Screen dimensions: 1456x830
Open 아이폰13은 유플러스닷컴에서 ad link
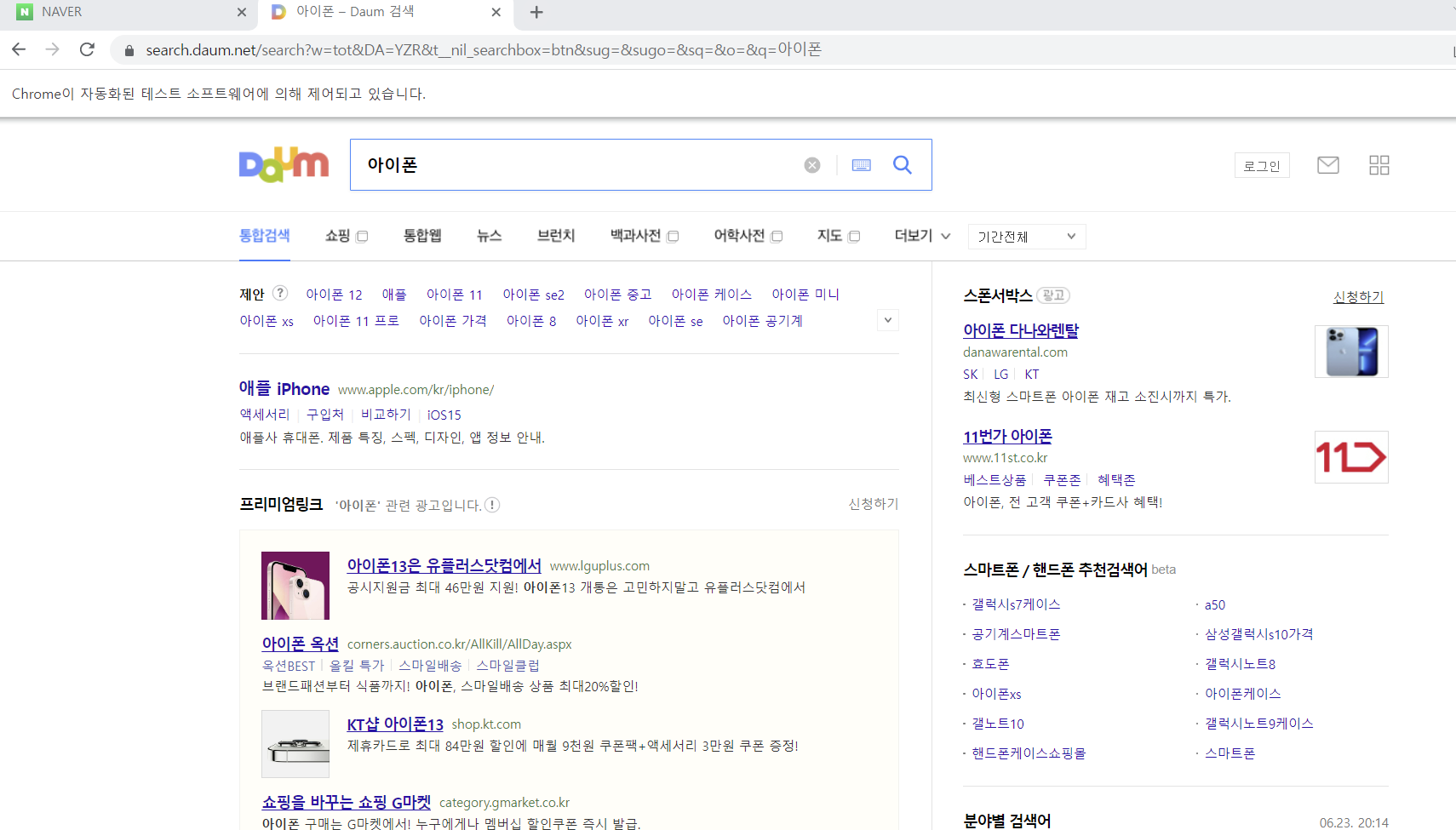(444, 565)
